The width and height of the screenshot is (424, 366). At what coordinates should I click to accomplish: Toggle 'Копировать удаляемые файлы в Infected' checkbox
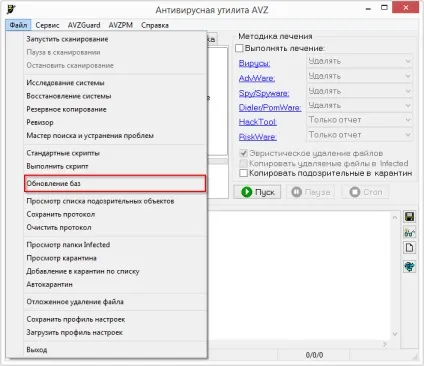click(x=243, y=163)
